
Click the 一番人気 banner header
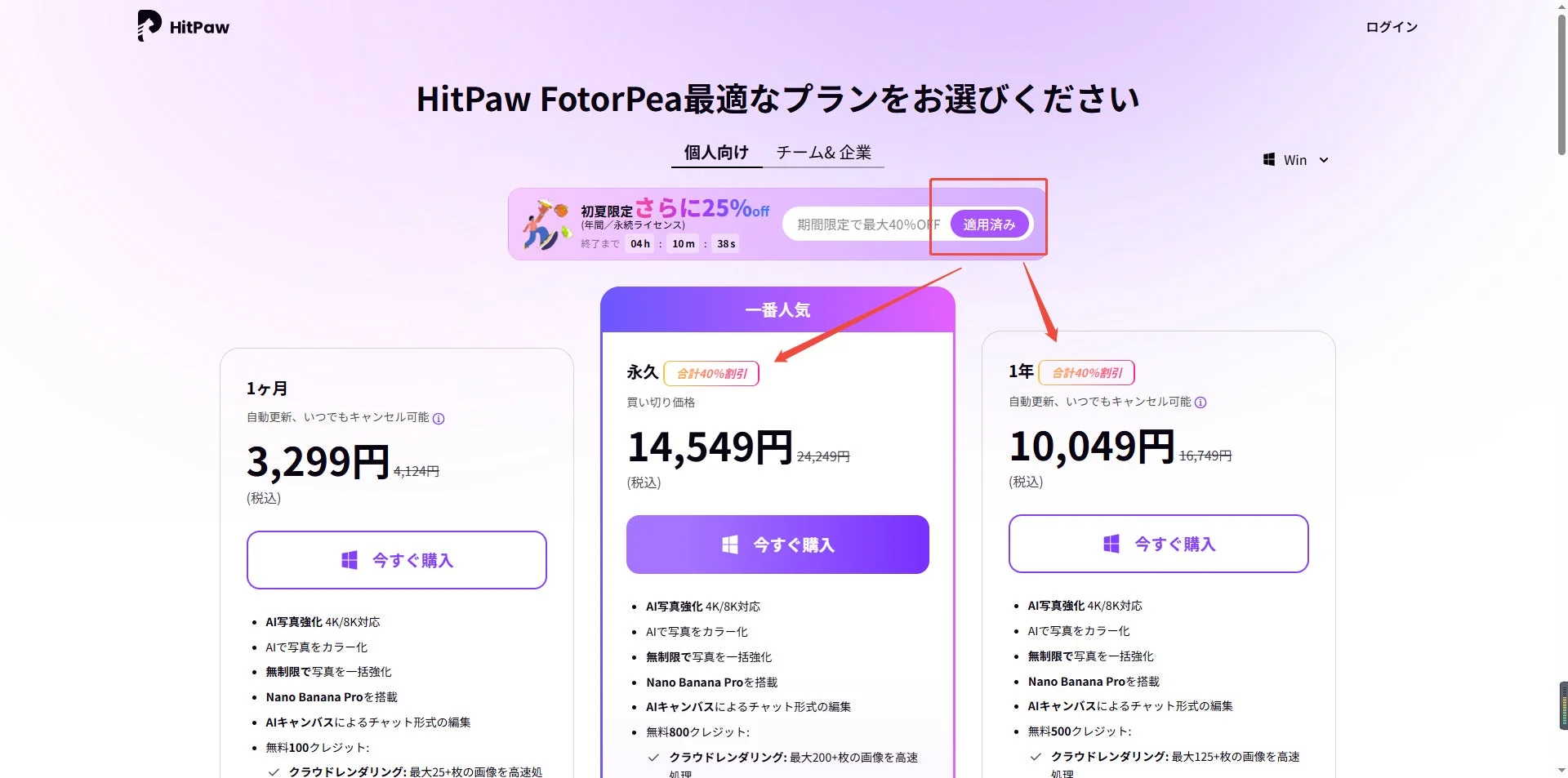[x=777, y=309]
